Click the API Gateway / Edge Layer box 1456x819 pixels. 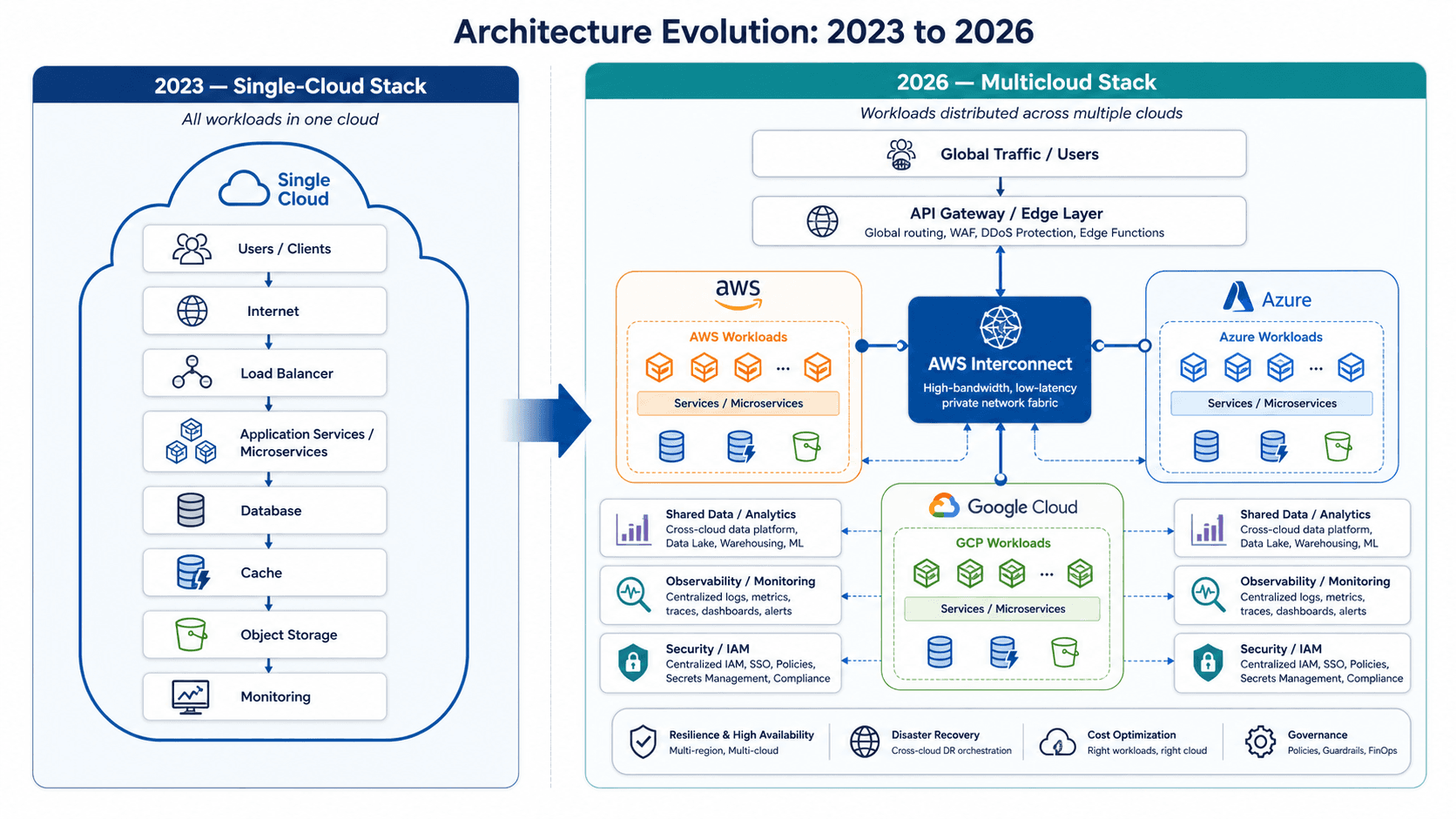999,221
